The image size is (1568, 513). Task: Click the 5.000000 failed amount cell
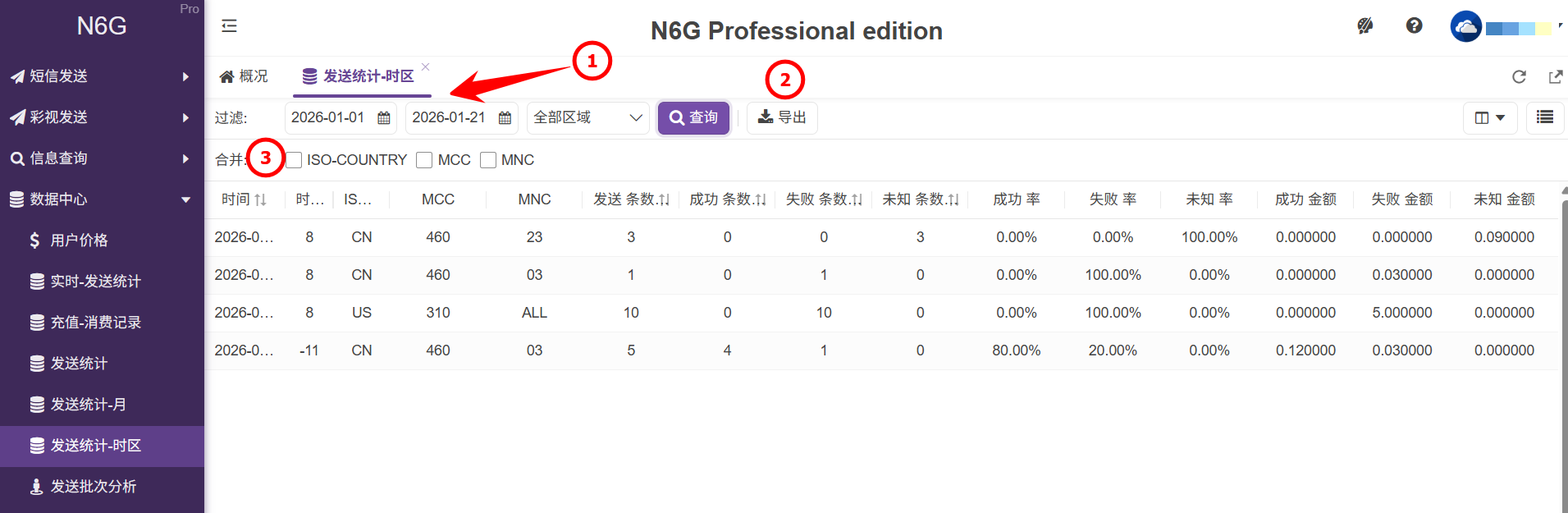[1402, 313]
